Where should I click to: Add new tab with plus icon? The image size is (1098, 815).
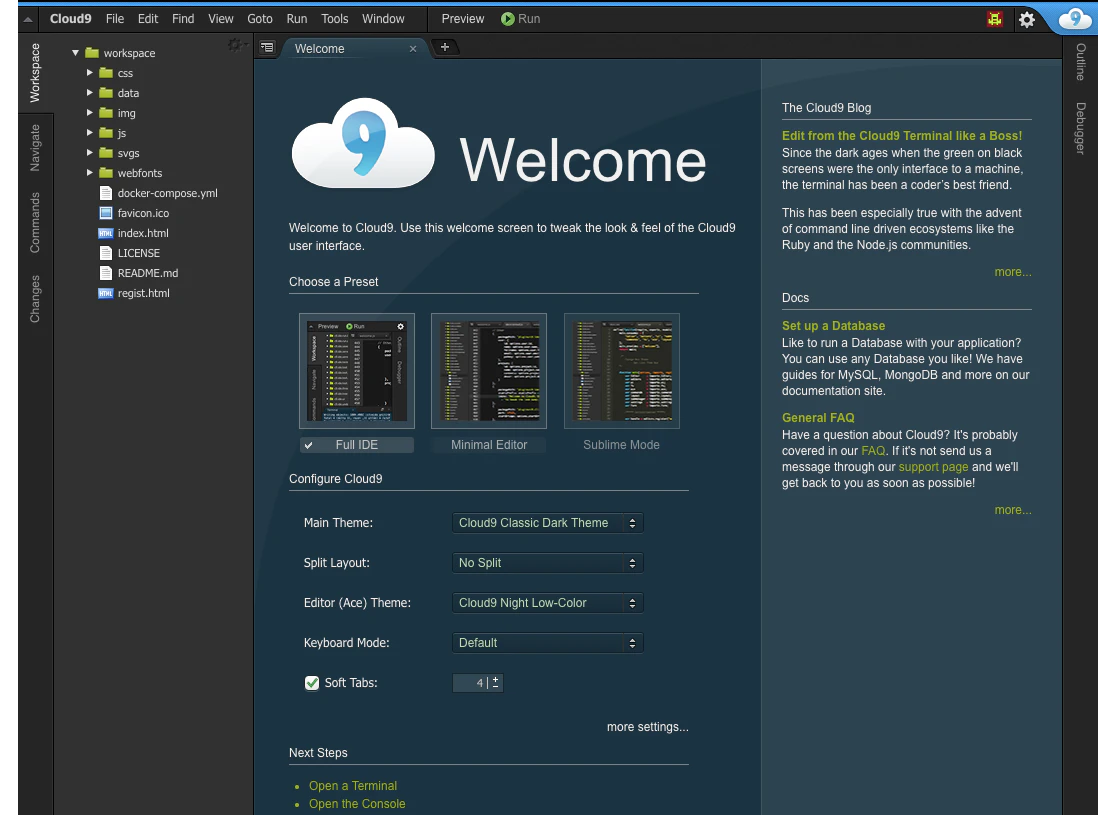(x=445, y=47)
